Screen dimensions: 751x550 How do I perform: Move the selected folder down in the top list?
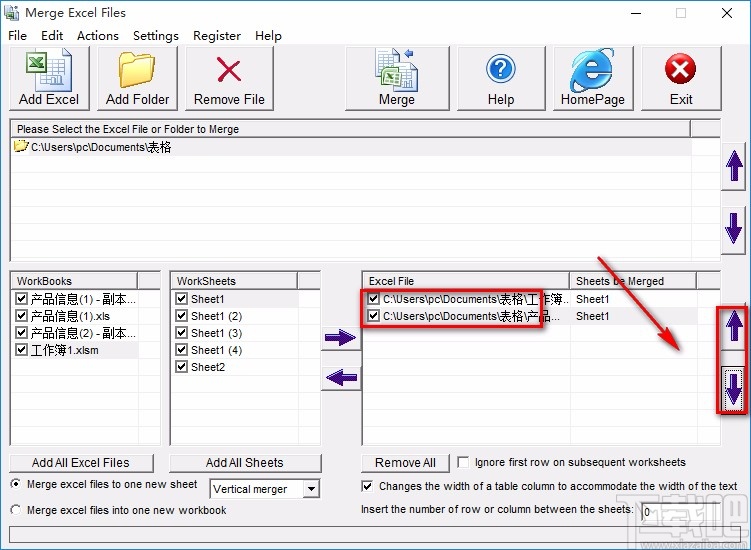tap(734, 230)
